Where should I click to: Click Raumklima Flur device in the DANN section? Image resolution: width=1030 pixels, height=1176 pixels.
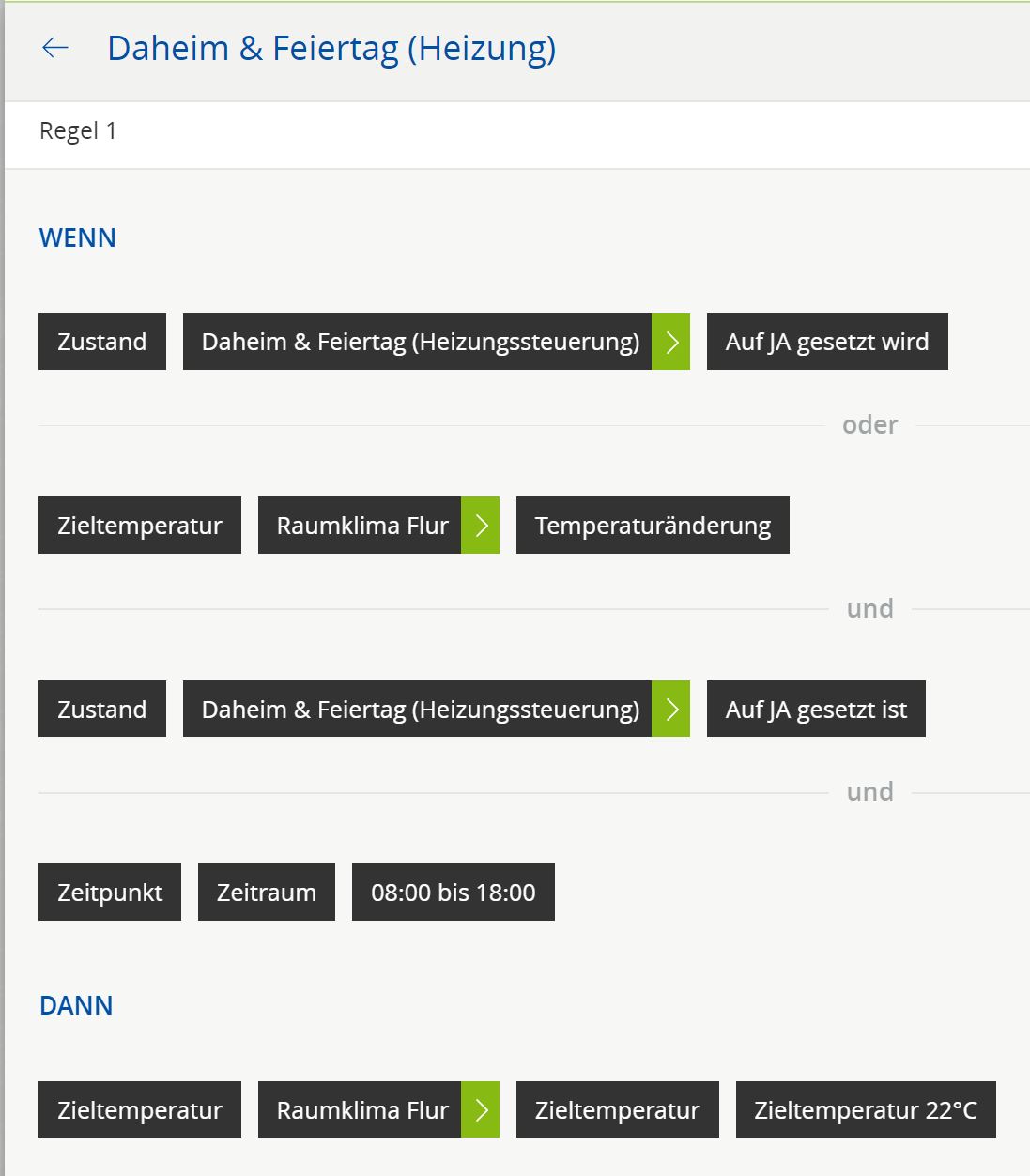click(x=361, y=1110)
